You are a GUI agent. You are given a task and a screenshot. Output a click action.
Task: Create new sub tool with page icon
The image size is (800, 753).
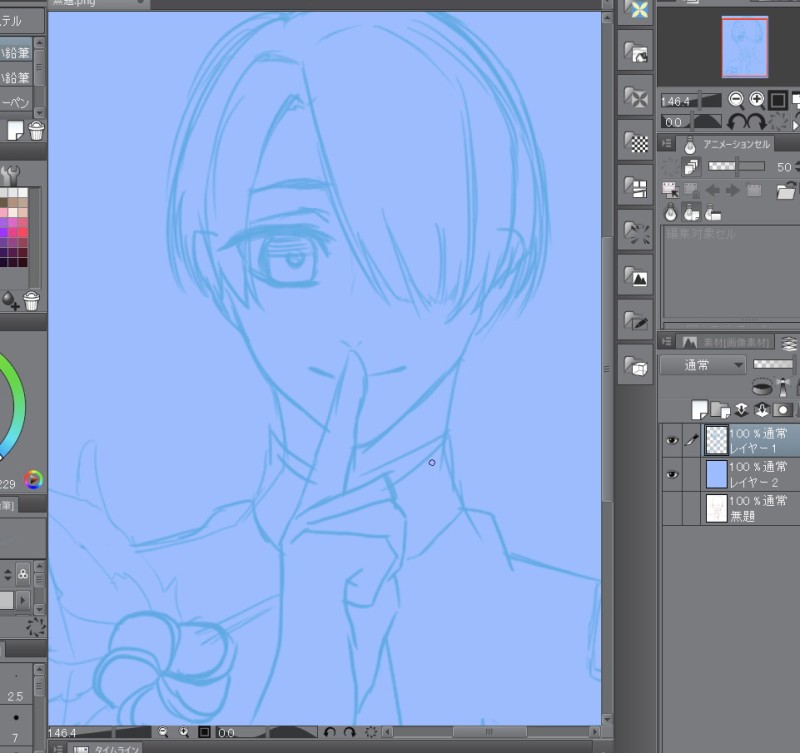(15, 131)
